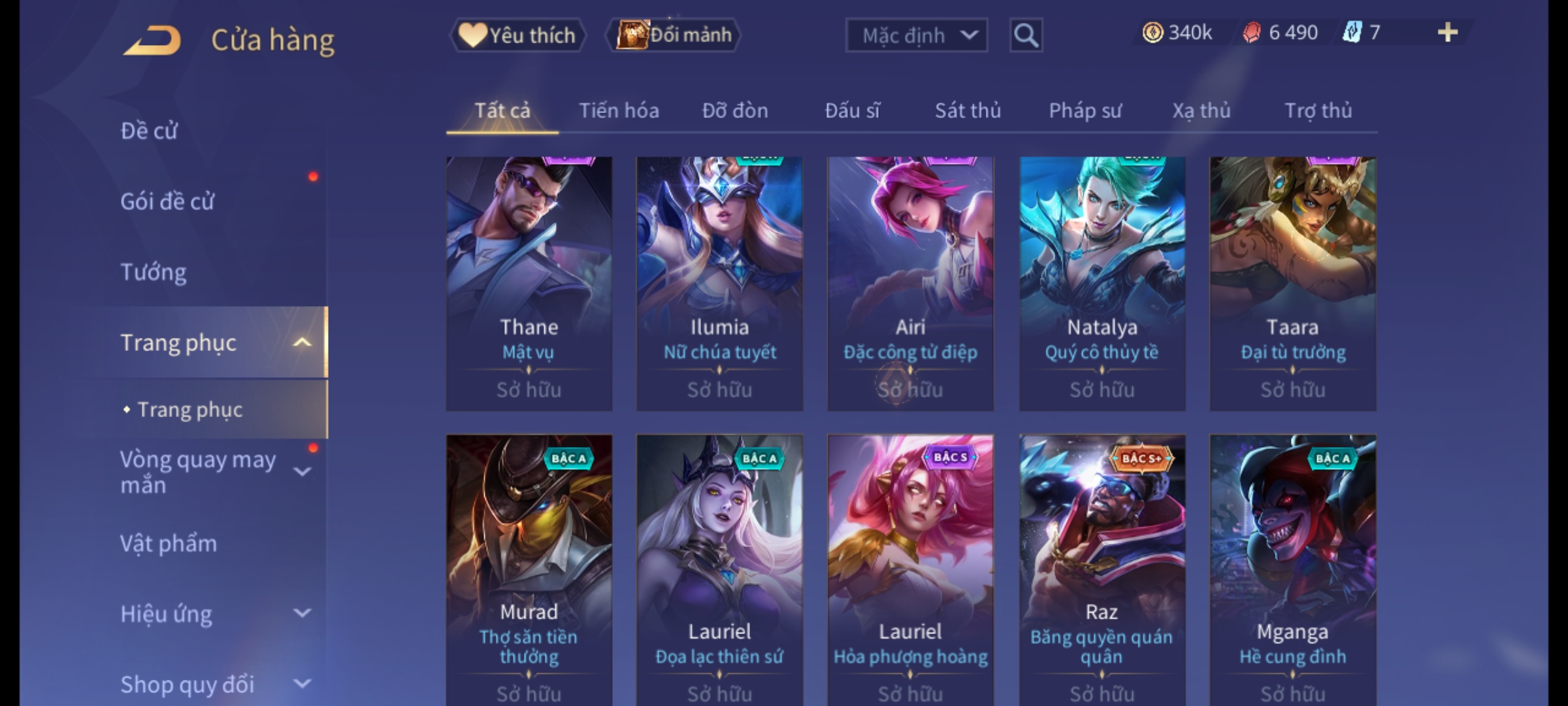Tap the back arrow icon beside Cửa hàng
Screen dimensions: 1568x706
[x=152, y=41]
